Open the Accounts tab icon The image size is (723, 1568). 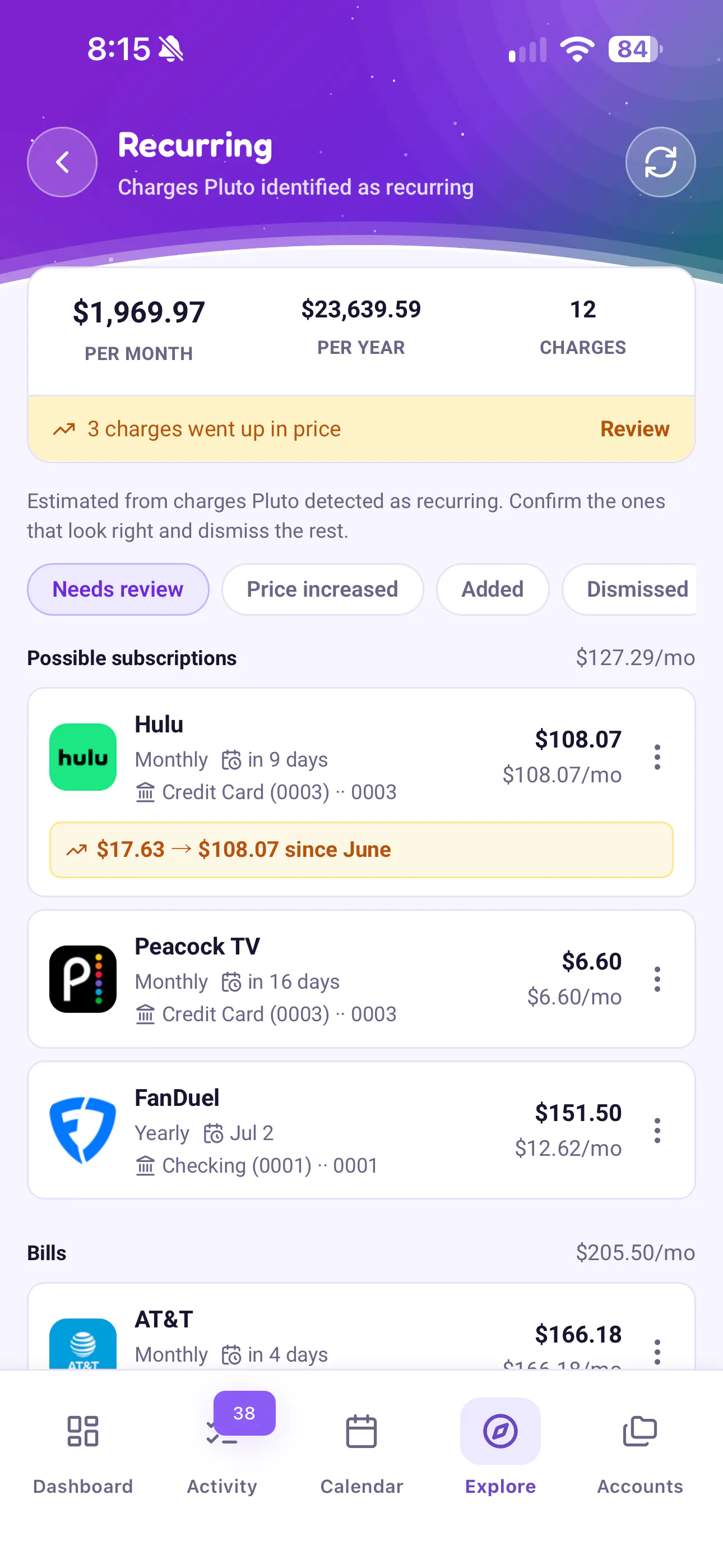pyautogui.click(x=639, y=1432)
